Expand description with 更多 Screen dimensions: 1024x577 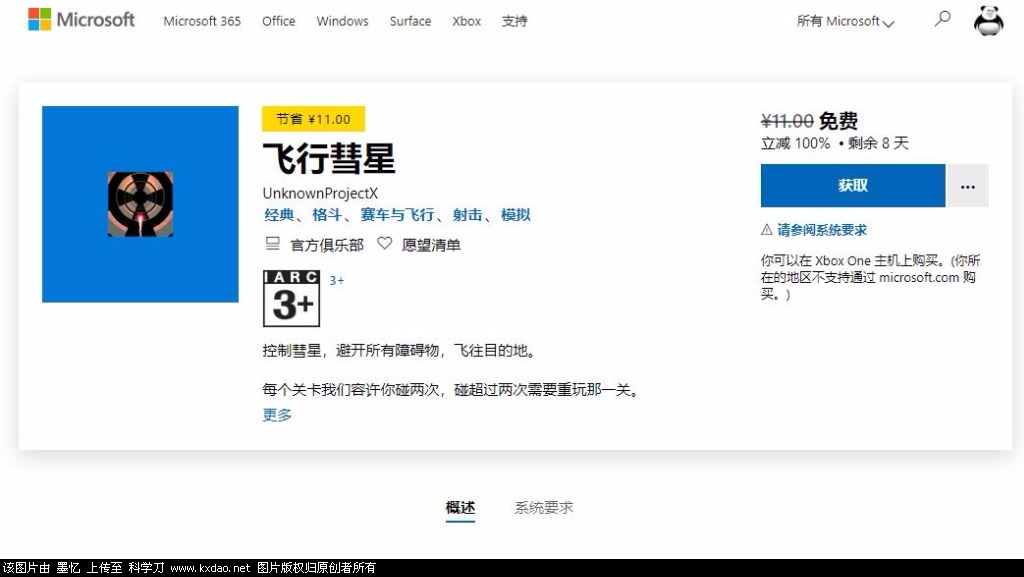(x=277, y=414)
